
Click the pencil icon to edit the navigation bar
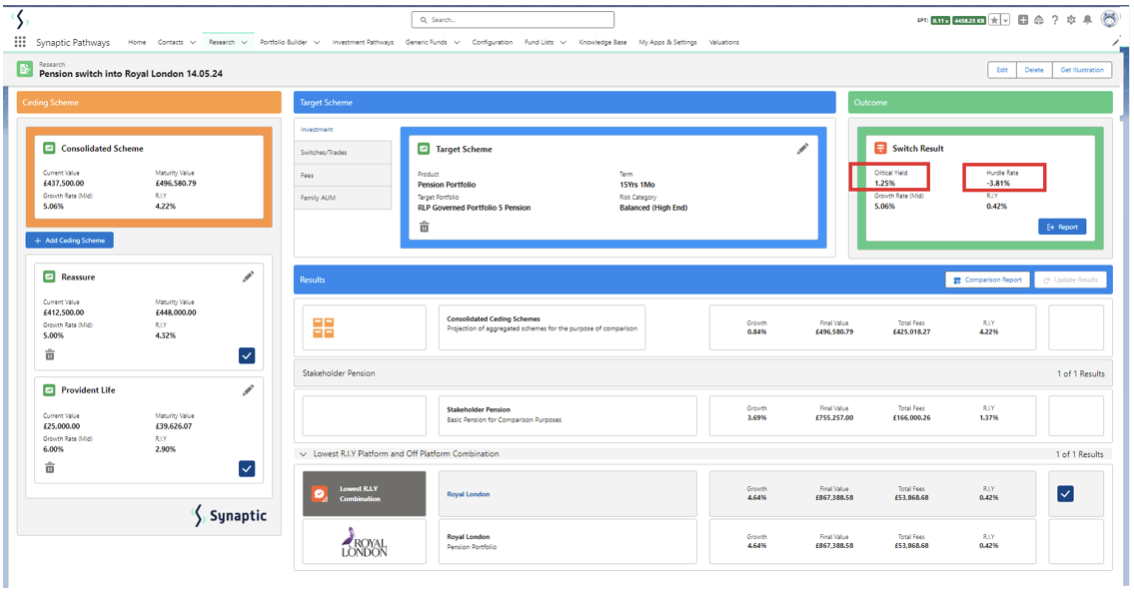pos(1116,42)
